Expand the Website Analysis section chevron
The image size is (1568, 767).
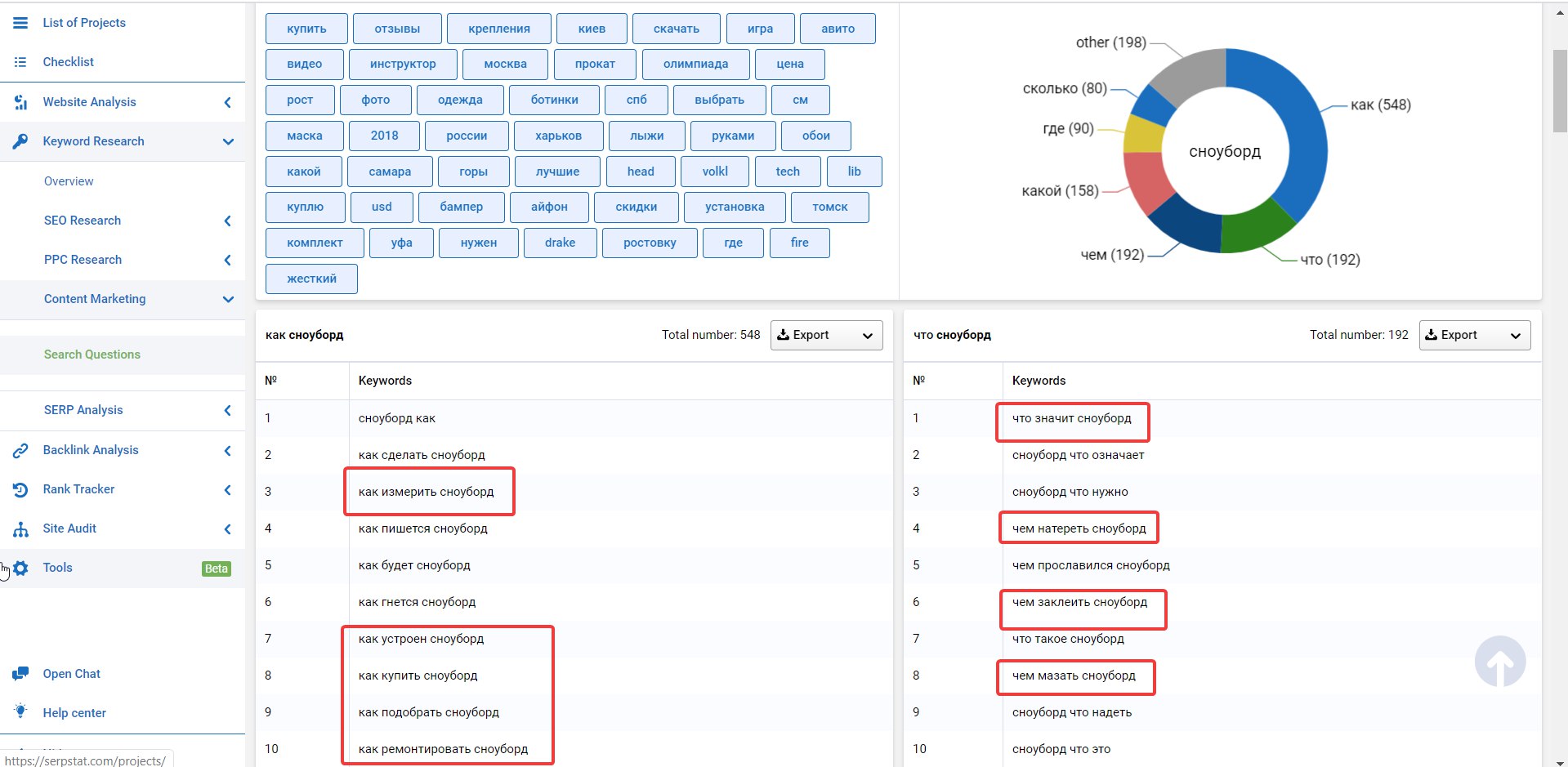coord(227,102)
